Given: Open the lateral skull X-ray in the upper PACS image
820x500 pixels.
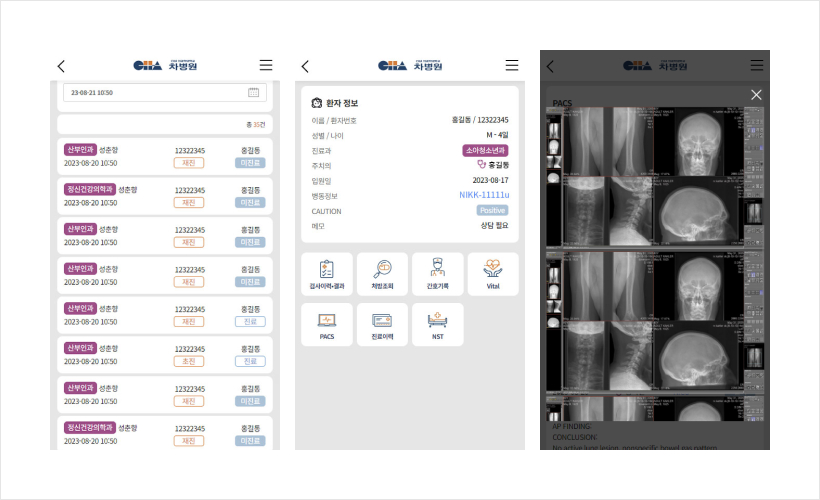Looking at the screenshot, I should tap(699, 211).
